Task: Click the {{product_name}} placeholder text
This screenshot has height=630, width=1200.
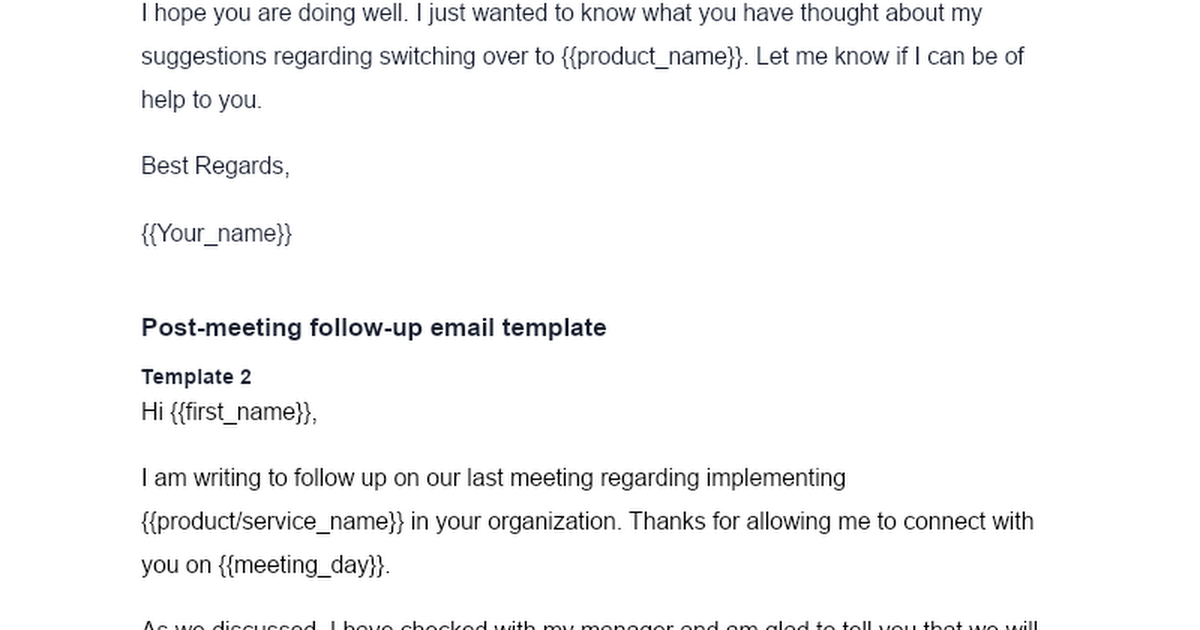Action: 654,57
